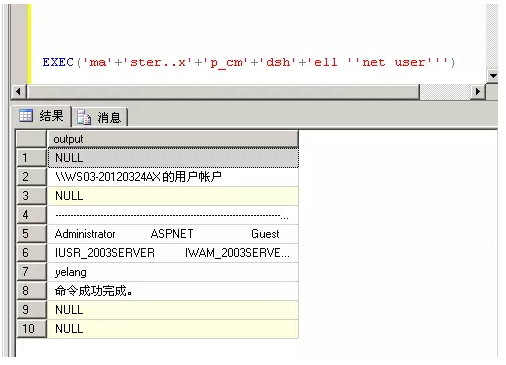Select row header 5
Viewport: 506px width, 365px height.
(31, 234)
